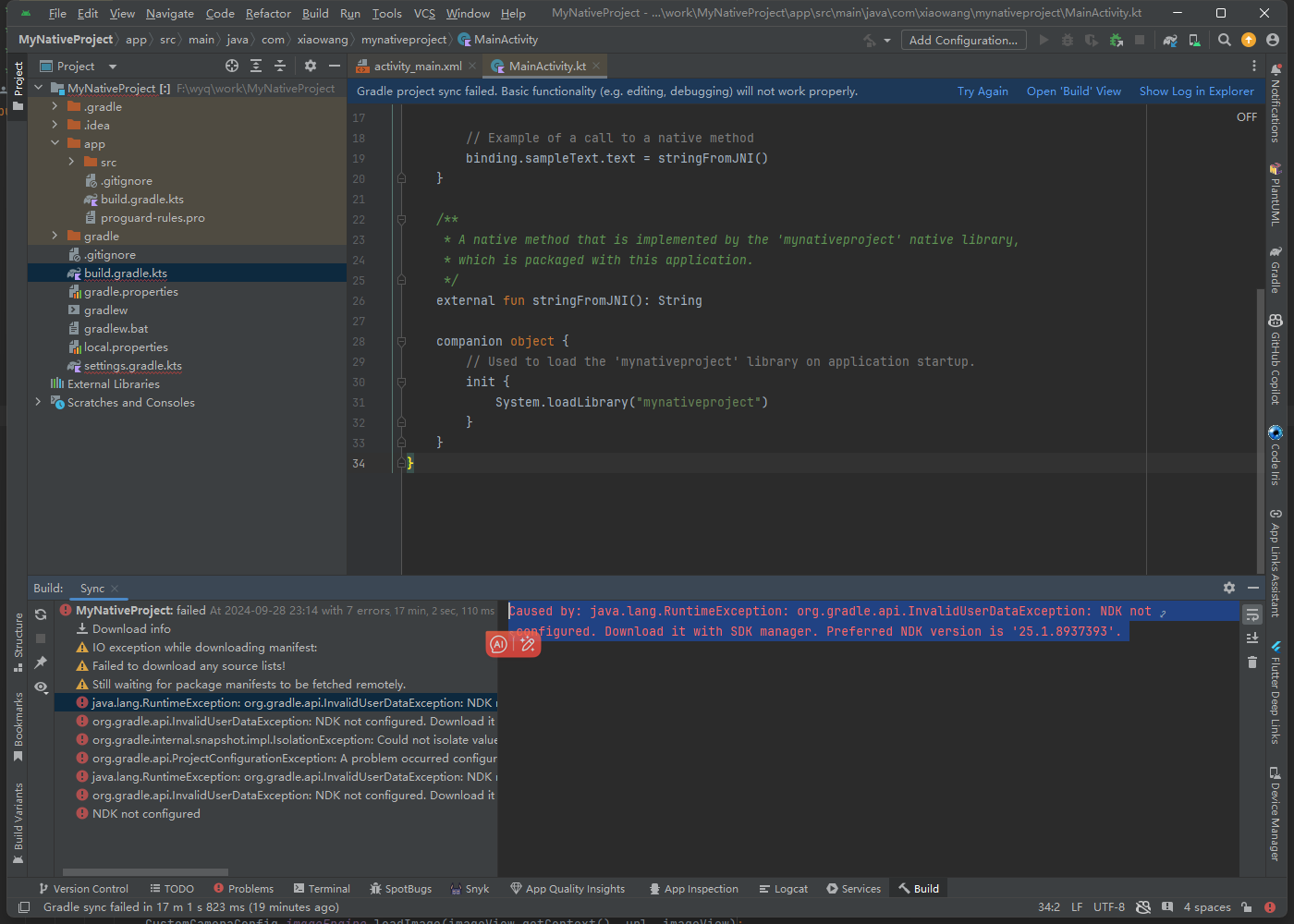
Task: Open the Device Manager toolbar icon
Action: pyautogui.click(x=1194, y=40)
